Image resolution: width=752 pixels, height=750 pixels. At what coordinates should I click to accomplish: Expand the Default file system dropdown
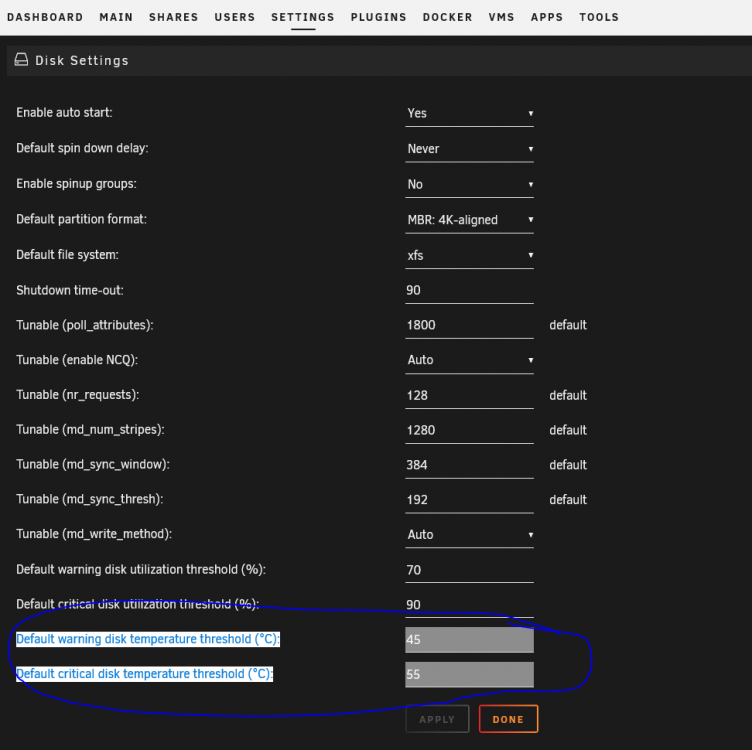tap(469, 256)
